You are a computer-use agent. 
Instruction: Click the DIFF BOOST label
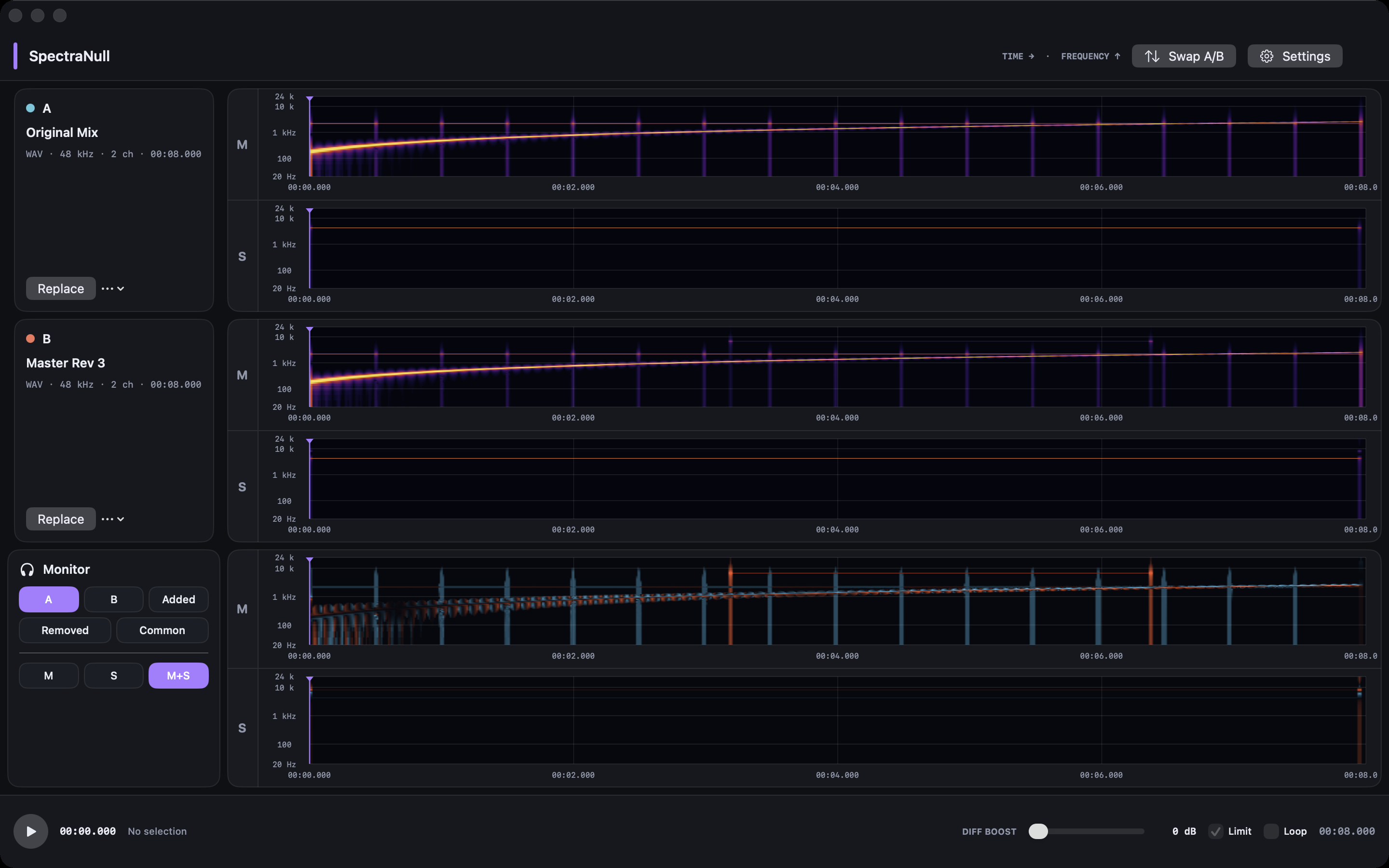989,831
